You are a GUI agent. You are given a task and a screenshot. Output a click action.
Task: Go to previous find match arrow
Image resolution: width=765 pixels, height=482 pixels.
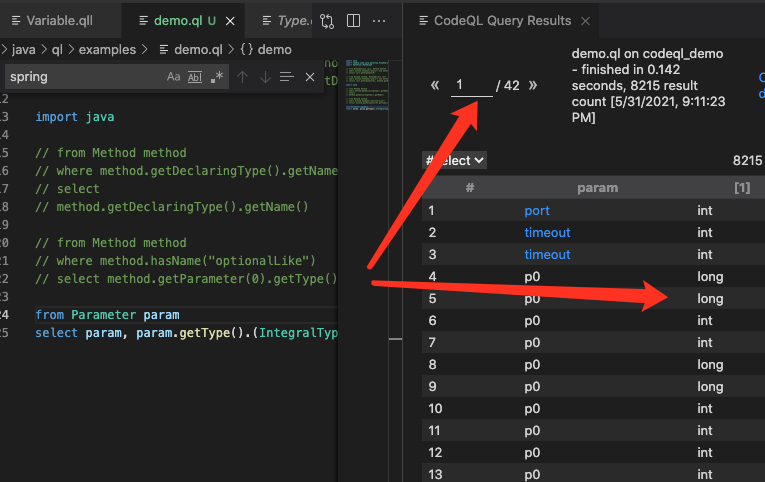pyautogui.click(x=242, y=77)
